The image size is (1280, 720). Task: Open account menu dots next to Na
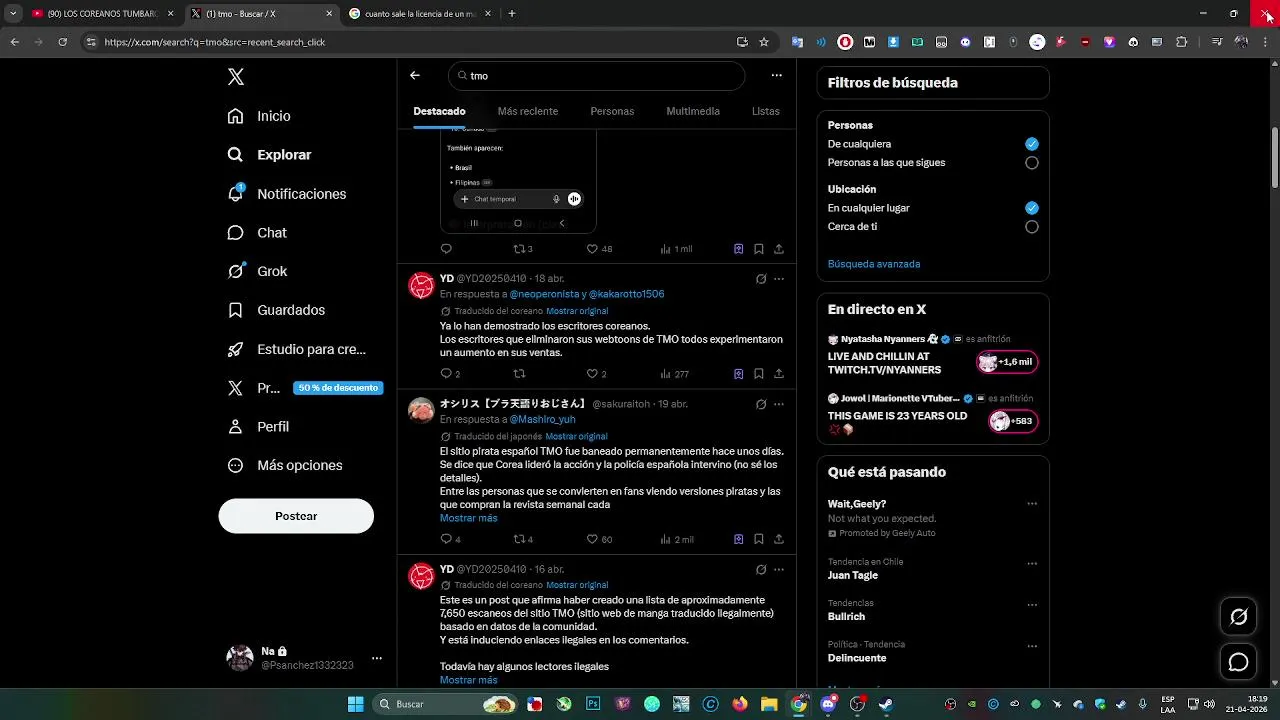pos(377,658)
